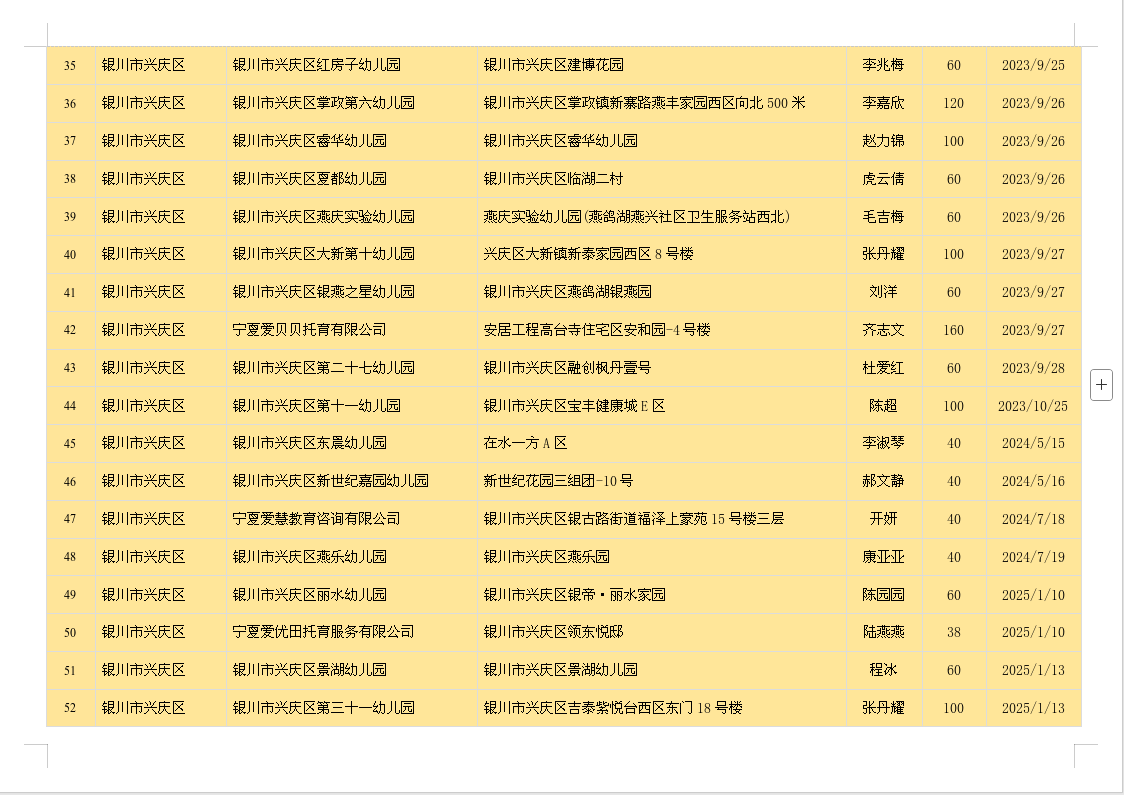
Task: Select address 吉泰紫悦台西区东门 18 号楼
Action: point(613,709)
